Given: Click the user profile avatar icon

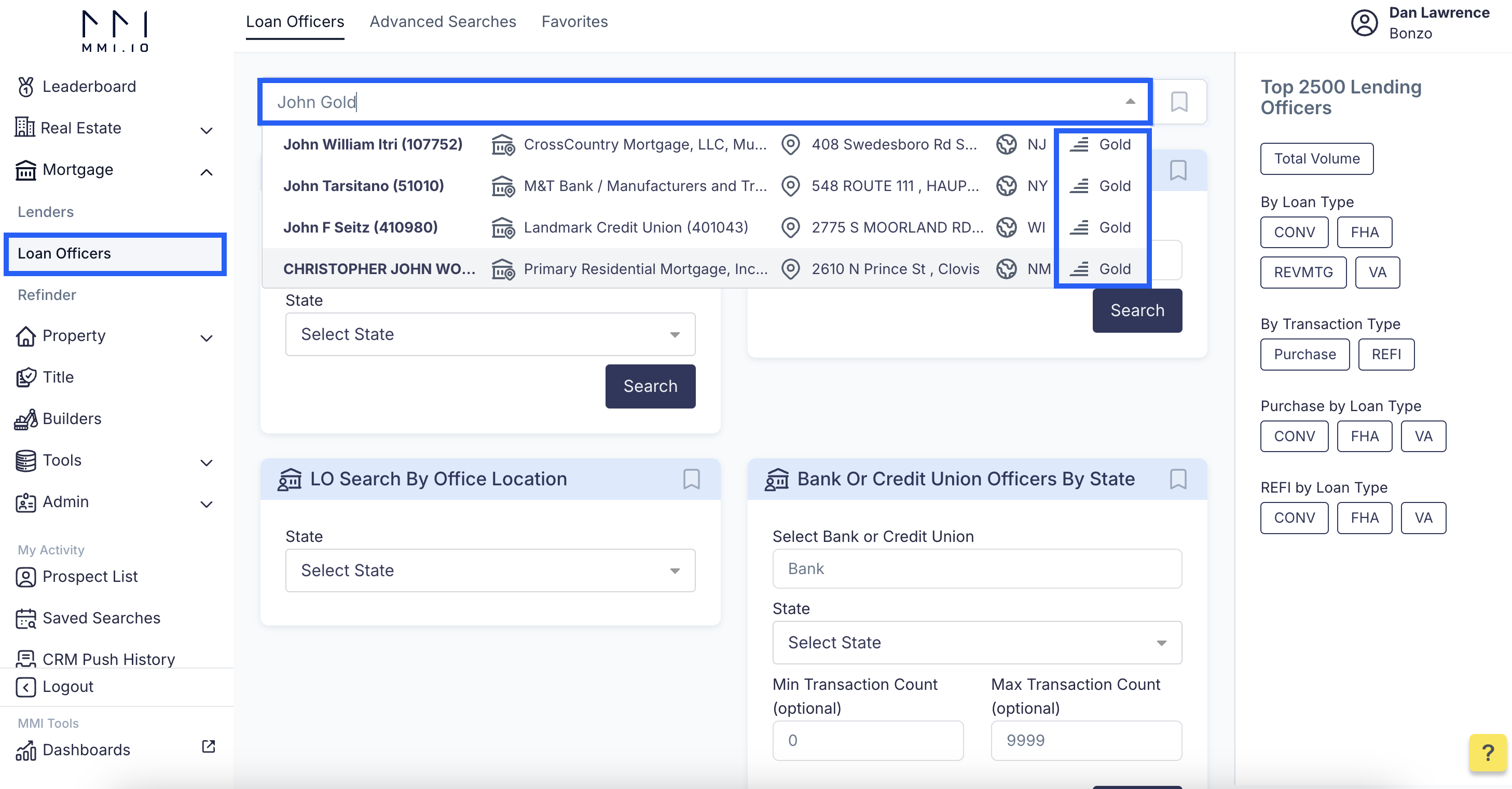Looking at the screenshot, I should click(x=1364, y=23).
